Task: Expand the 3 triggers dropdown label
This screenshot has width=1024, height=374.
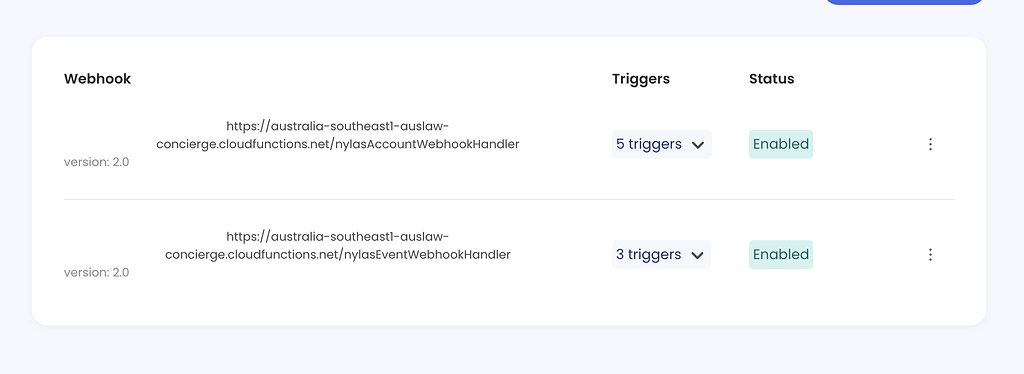Action: point(648,254)
